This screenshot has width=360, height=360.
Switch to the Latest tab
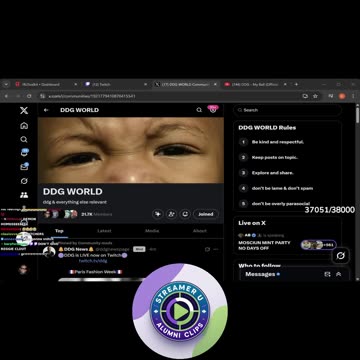pyautogui.click(x=104, y=231)
